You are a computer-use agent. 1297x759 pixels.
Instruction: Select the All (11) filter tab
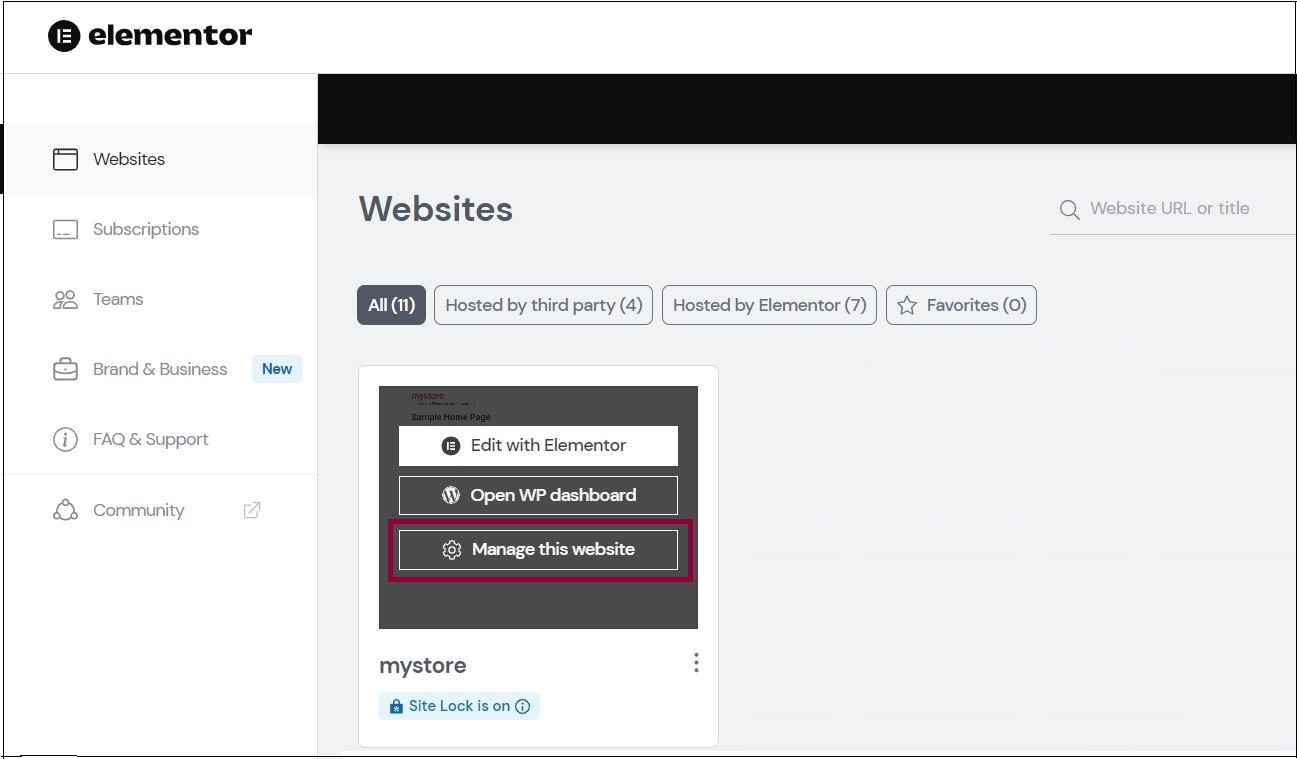pos(391,305)
